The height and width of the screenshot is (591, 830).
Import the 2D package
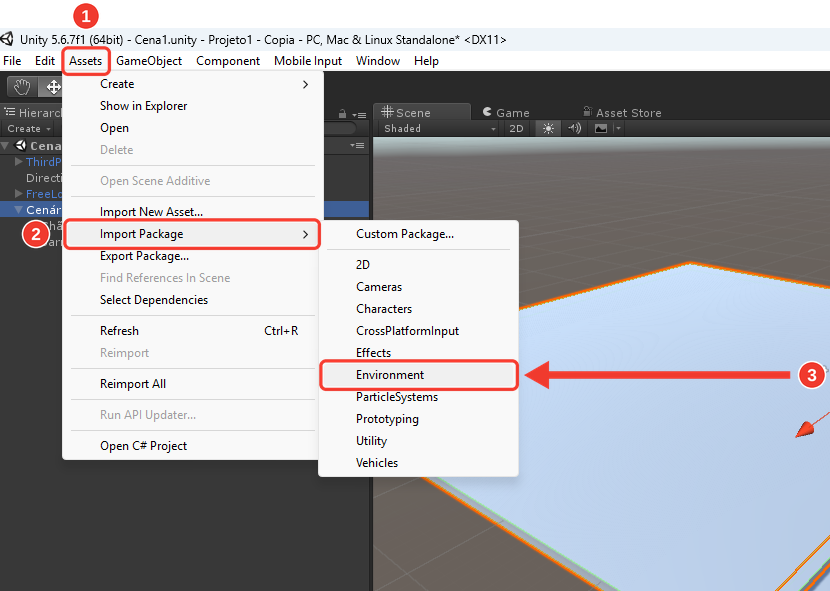point(418,265)
